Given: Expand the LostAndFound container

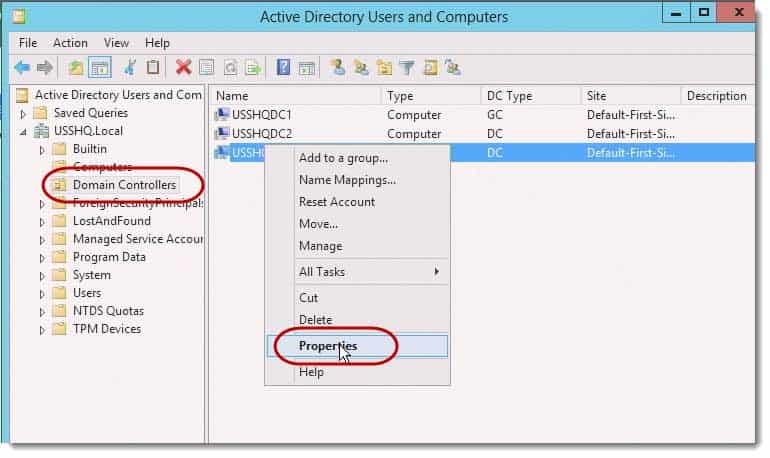Looking at the screenshot, I should (x=42, y=222).
